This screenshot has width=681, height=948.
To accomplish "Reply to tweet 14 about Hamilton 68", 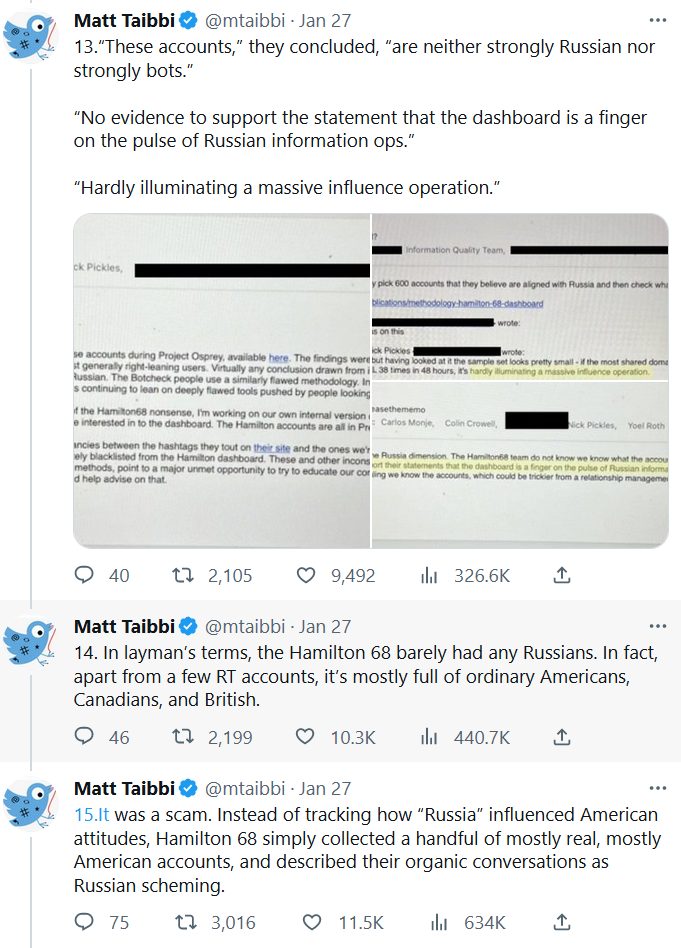I will (85, 737).
